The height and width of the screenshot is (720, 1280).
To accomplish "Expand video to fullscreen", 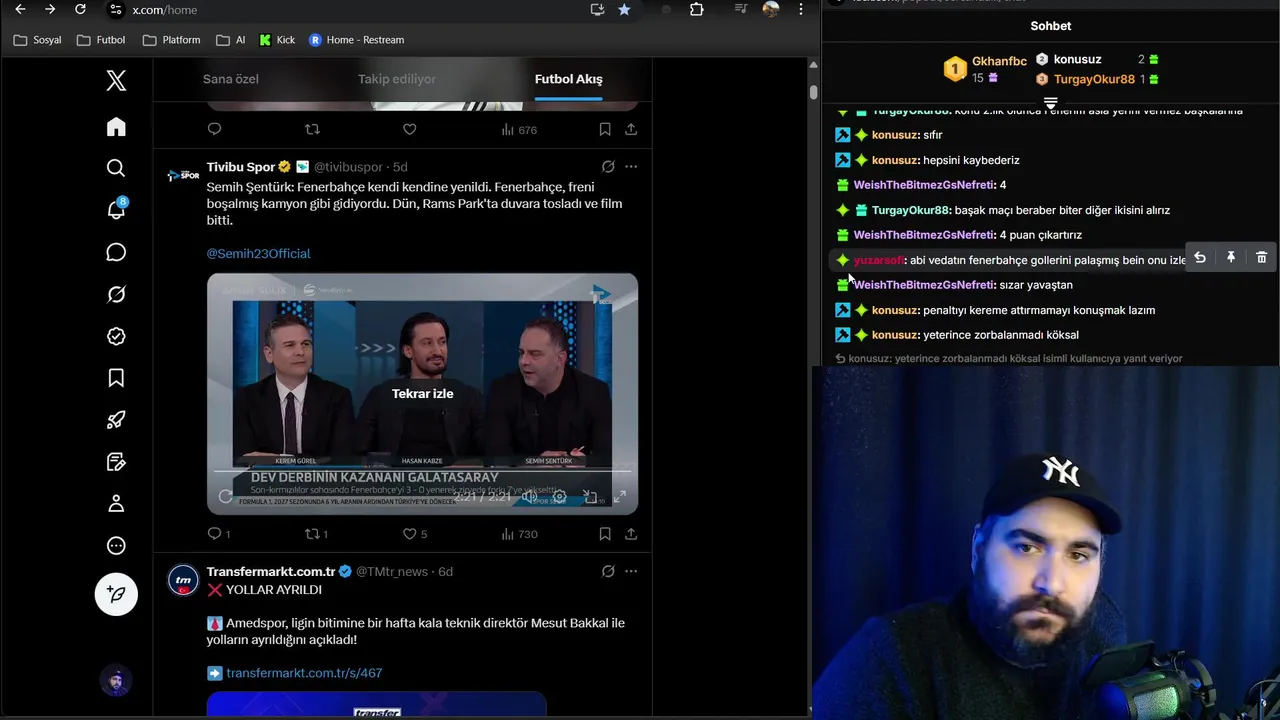I will point(620,497).
